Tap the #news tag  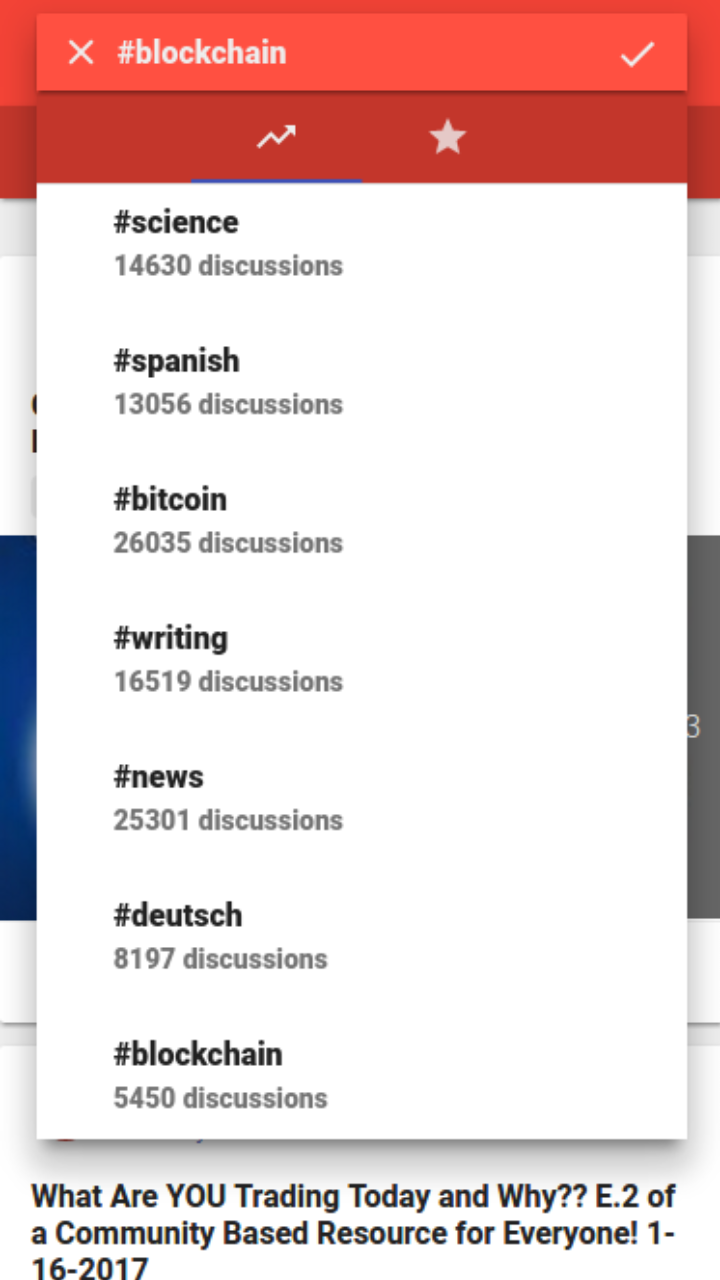[158, 777]
